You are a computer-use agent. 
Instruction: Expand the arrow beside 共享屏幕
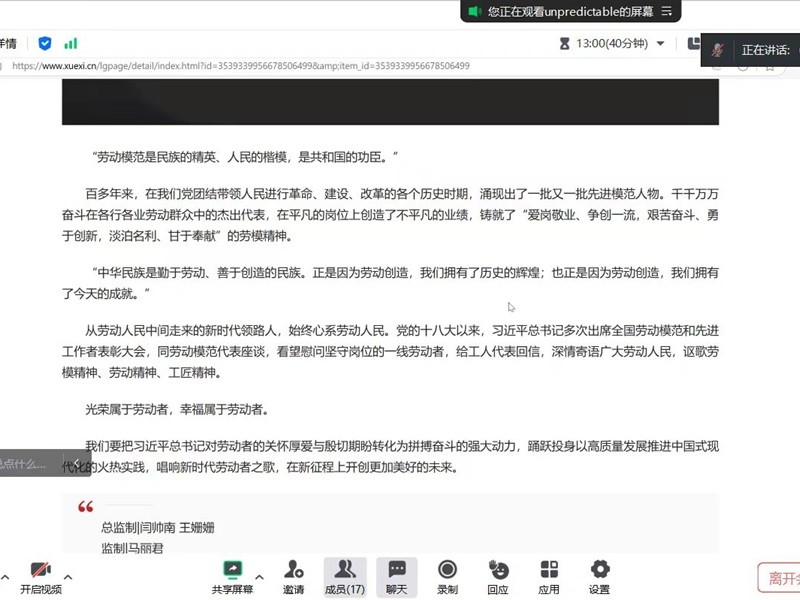coord(260,577)
